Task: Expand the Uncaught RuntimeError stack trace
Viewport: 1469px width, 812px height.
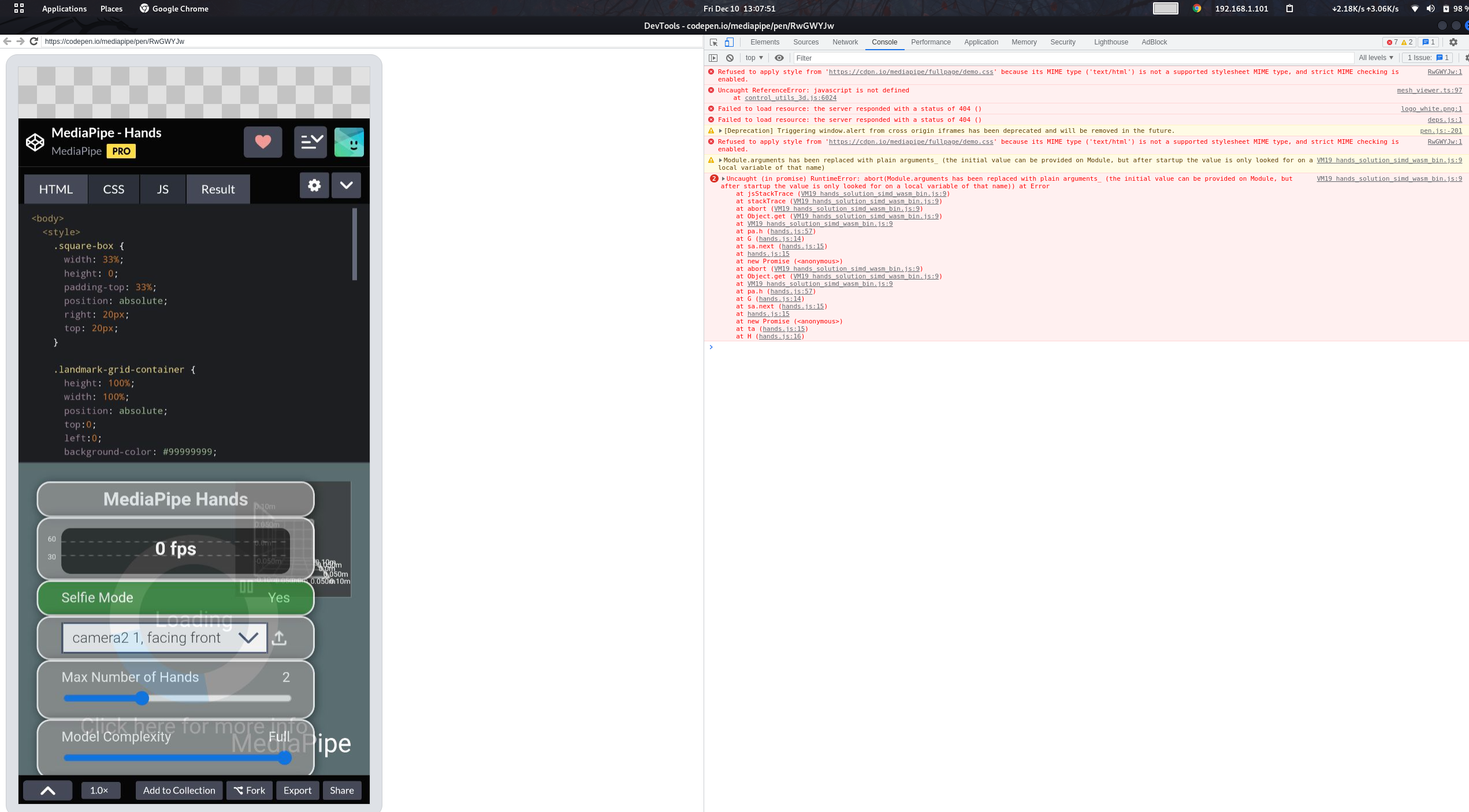Action: (723, 178)
